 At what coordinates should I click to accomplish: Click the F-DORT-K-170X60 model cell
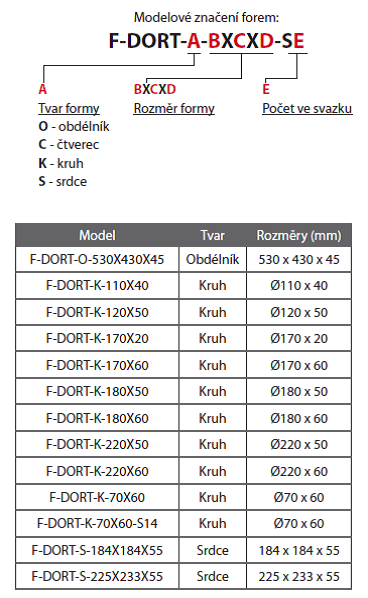coord(97,365)
